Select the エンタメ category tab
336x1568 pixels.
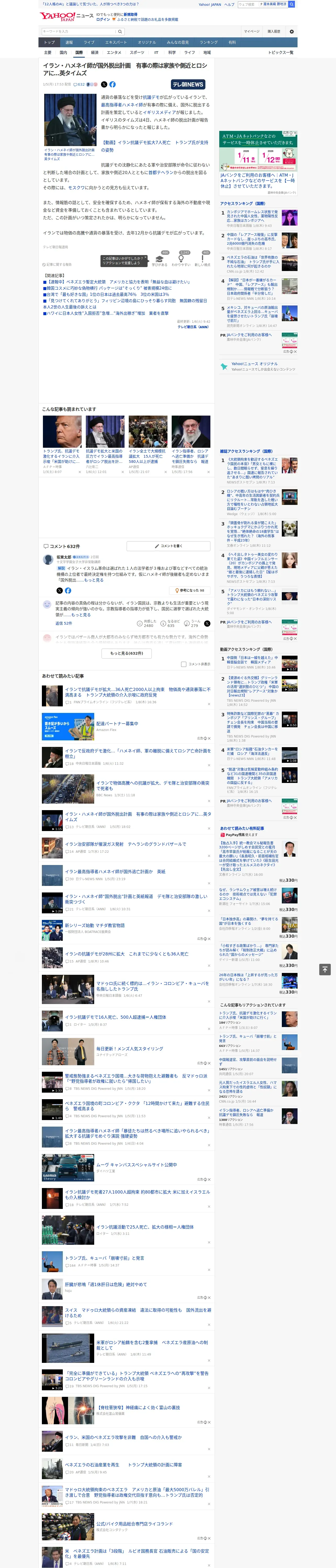114,52
